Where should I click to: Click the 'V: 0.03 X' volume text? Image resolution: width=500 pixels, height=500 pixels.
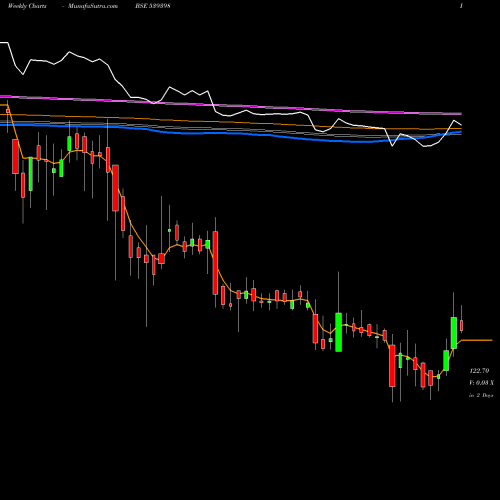click(481, 383)
